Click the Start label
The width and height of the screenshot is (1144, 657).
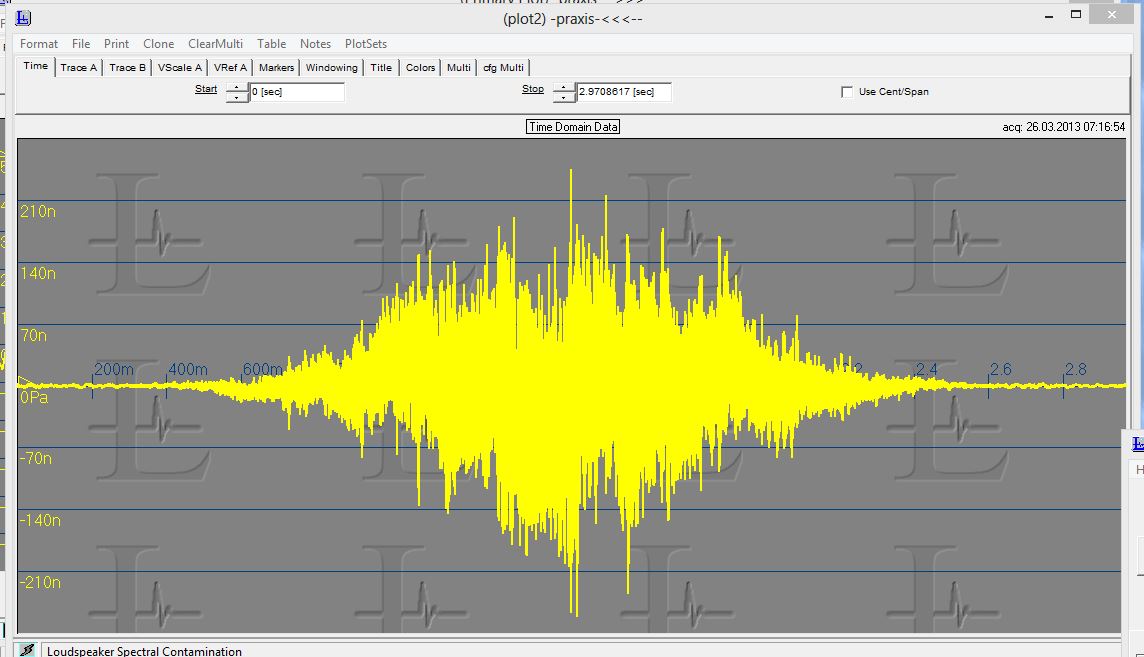206,89
